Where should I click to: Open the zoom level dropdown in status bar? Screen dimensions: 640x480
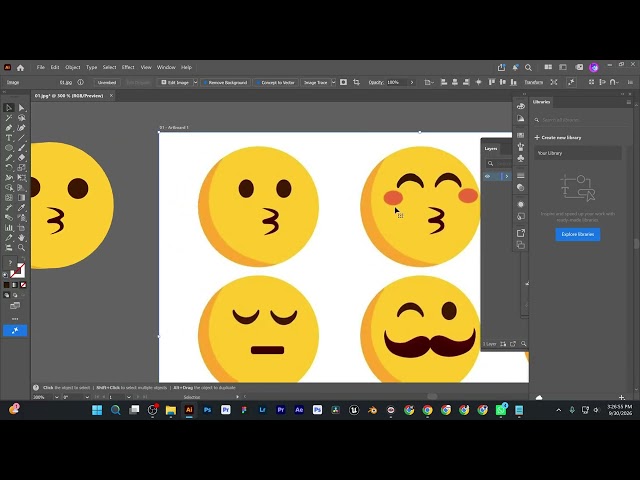pyautogui.click(x=56, y=397)
